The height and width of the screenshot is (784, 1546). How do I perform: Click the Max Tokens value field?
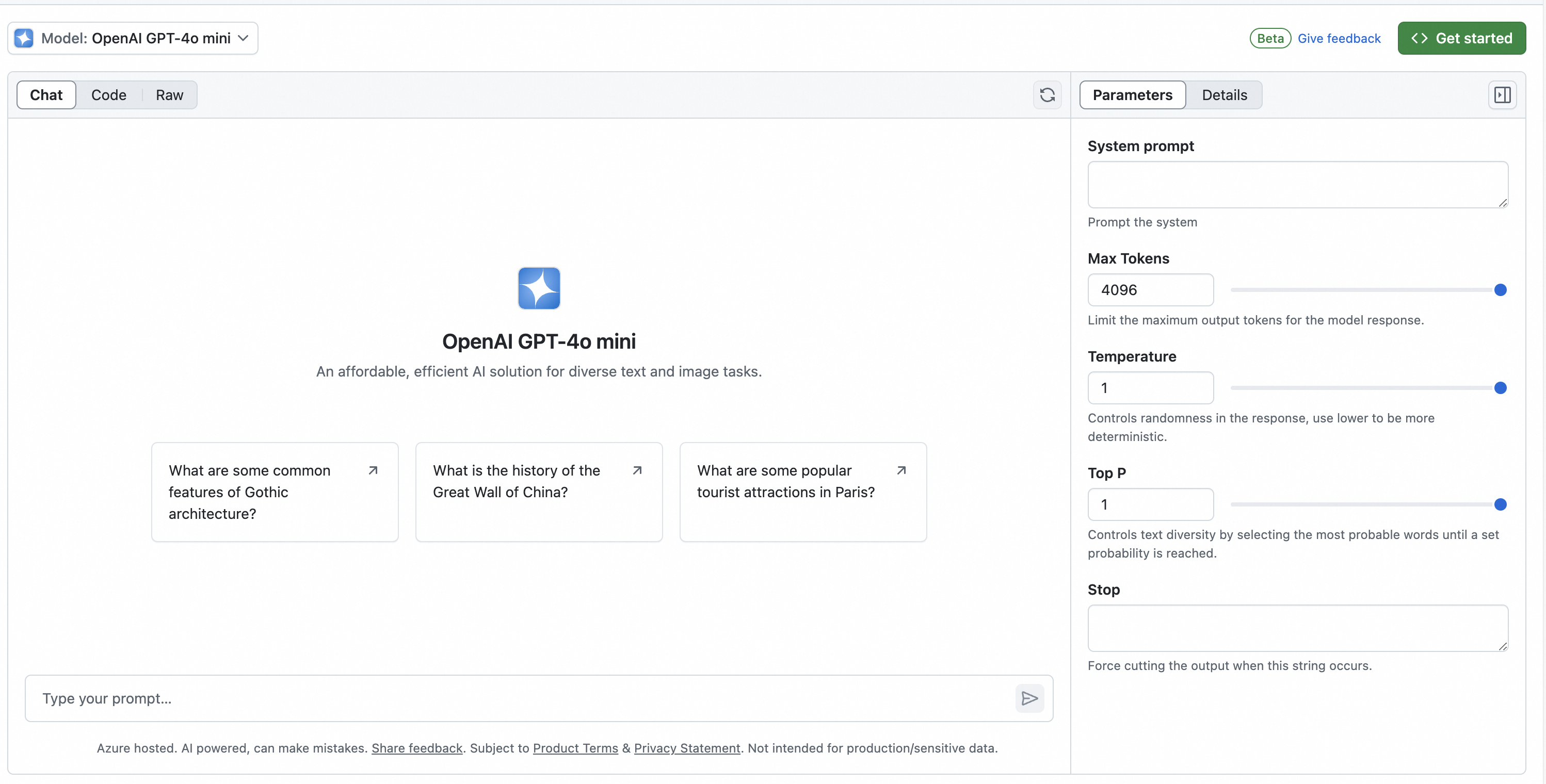click(x=1151, y=290)
